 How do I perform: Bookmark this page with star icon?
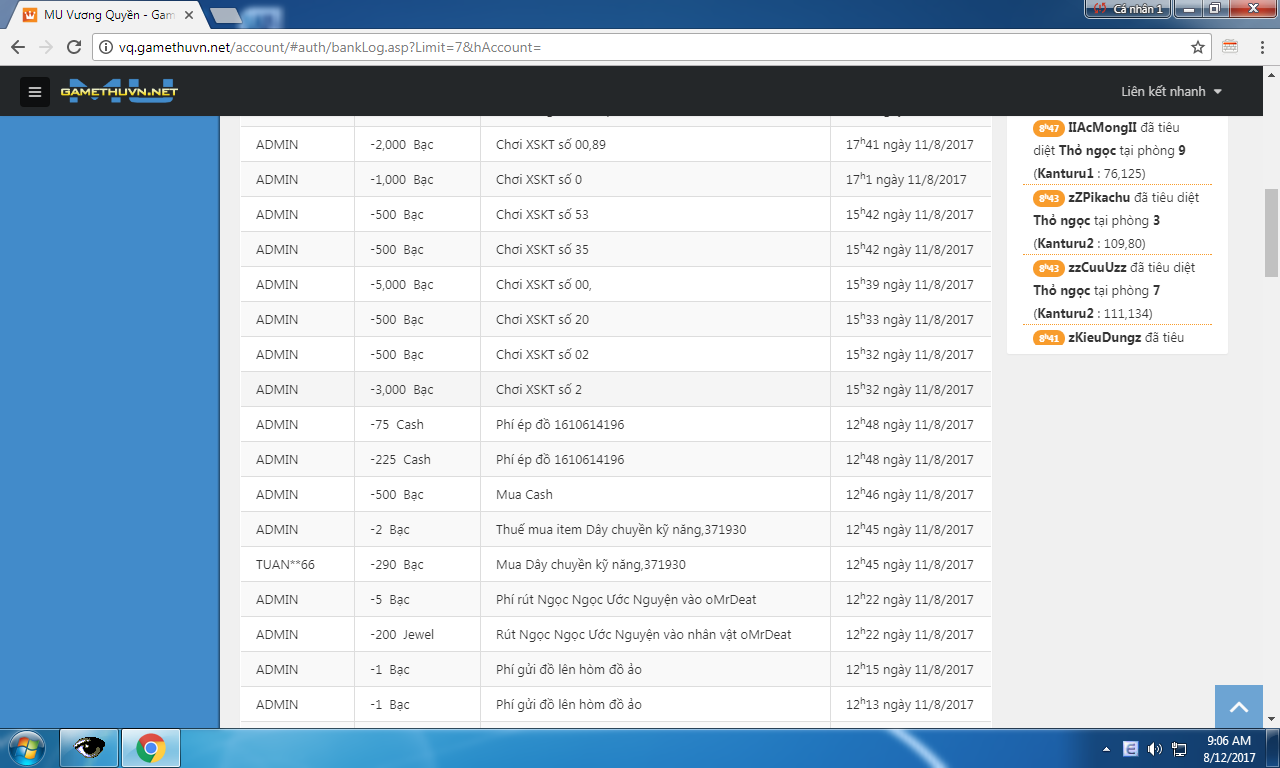(x=1197, y=47)
